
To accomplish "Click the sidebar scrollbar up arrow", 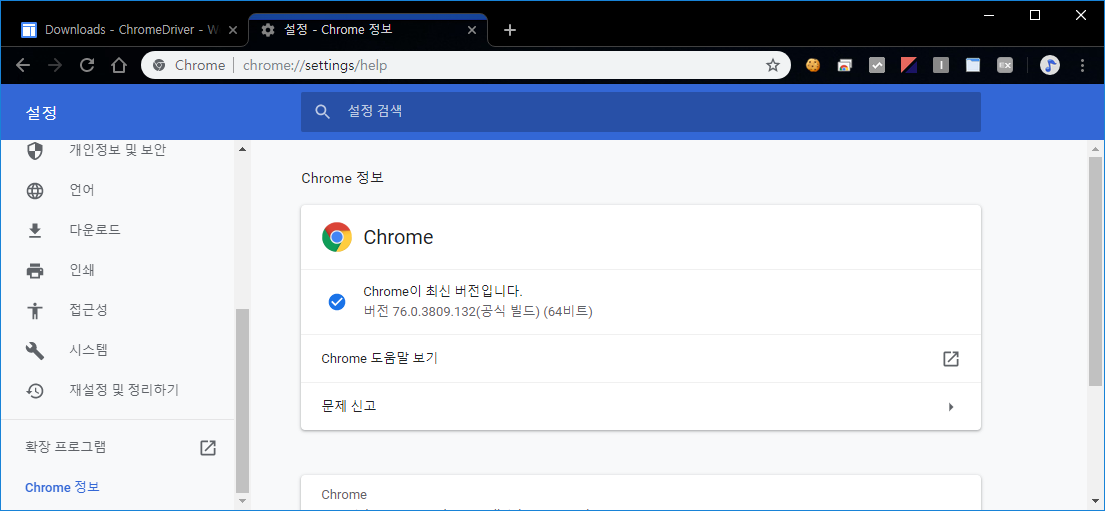I will [242, 149].
